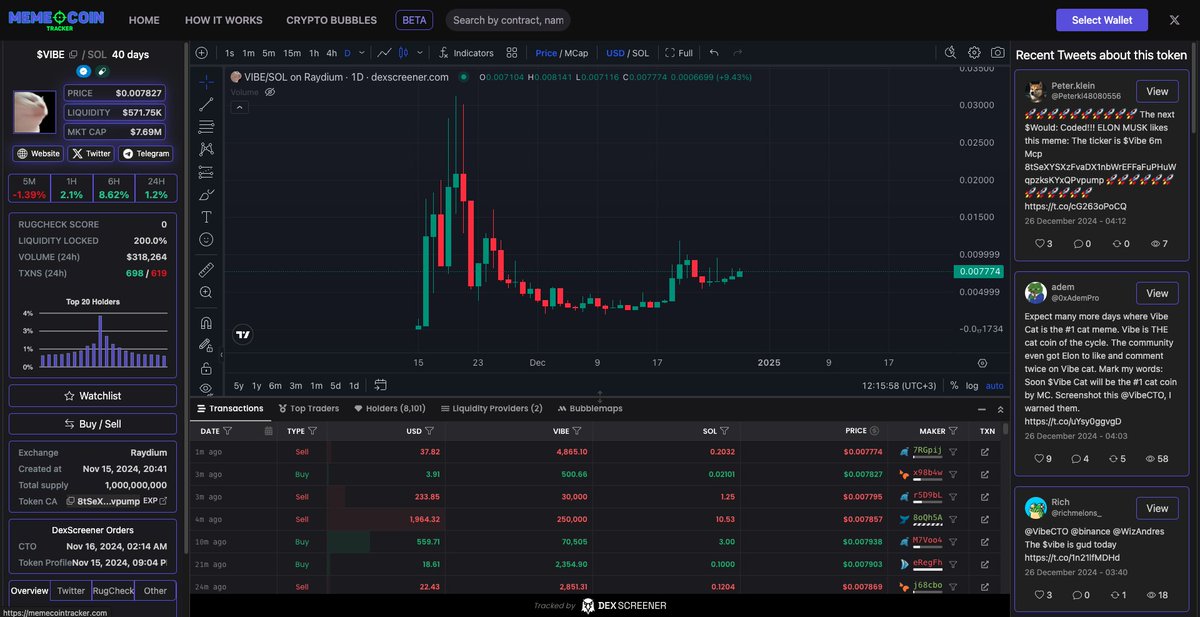This screenshot has width=1200, height=617.
Task: Open chart timezone selector 12:15:58 (UTC+3)
Action: tap(899, 386)
